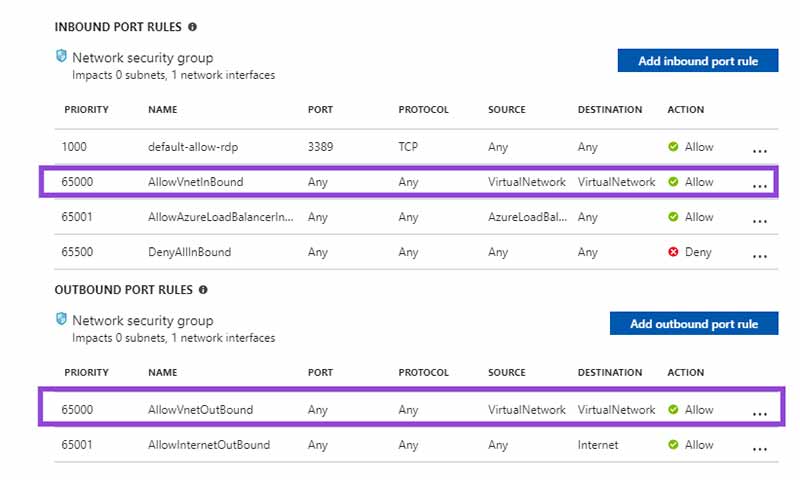Open more options for AllowVnetInBound rule
This screenshot has height=480, width=800.
click(x=760, y=186)
